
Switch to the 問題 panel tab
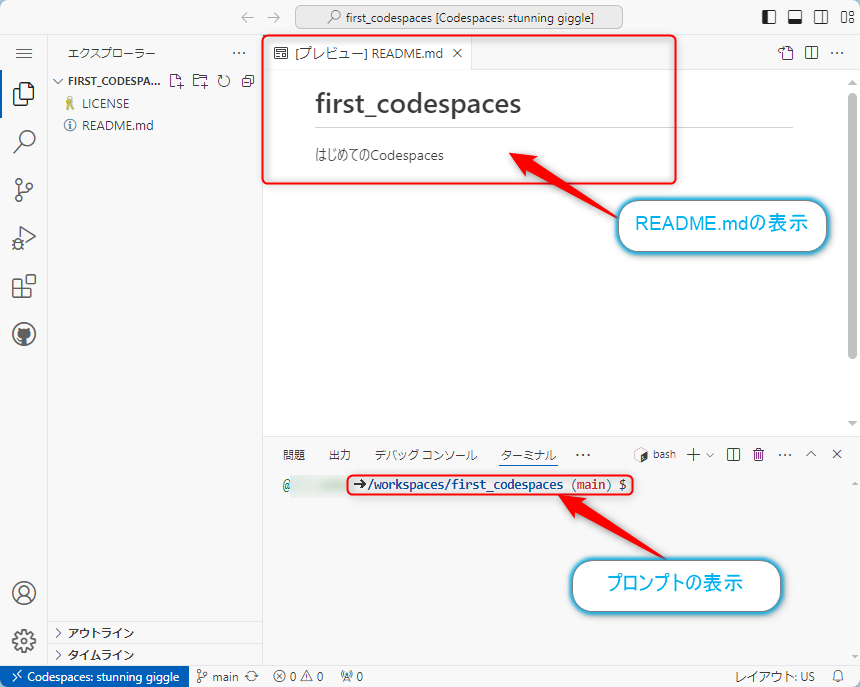tap(294, 455)
